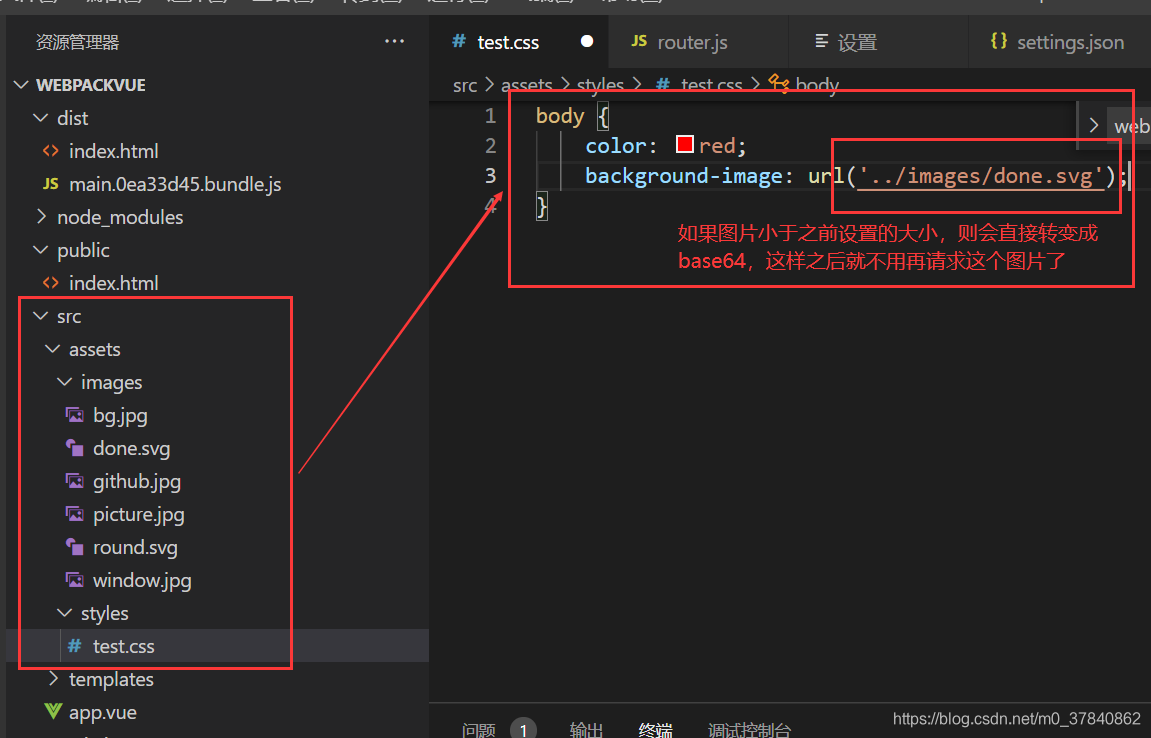Viewport: 1151px width, 738px height.
Task: Collapse the src folder
Action: point(41,316)
